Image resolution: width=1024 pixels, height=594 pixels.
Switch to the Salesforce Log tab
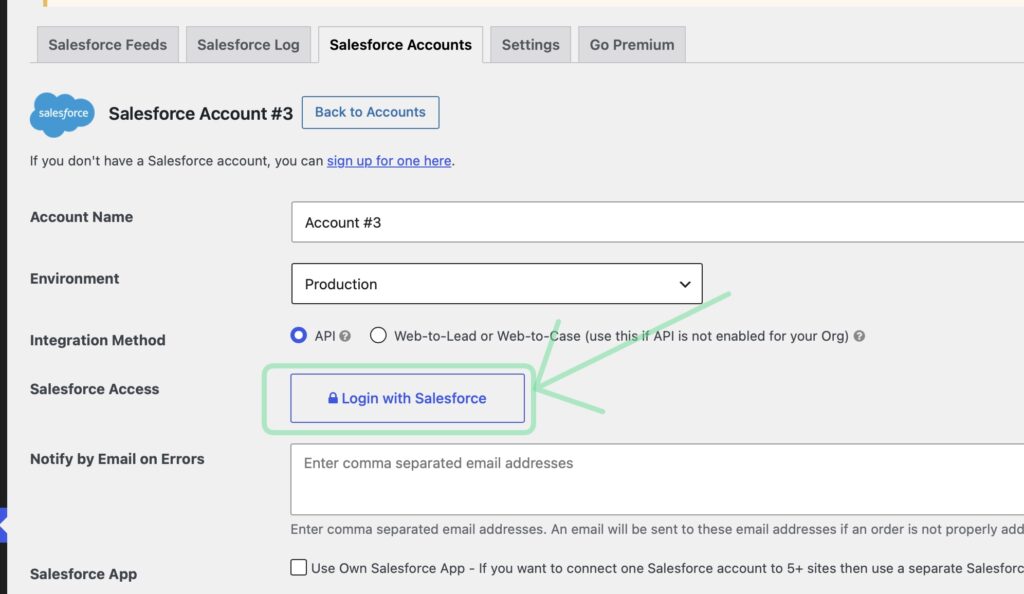click(248, 44)
